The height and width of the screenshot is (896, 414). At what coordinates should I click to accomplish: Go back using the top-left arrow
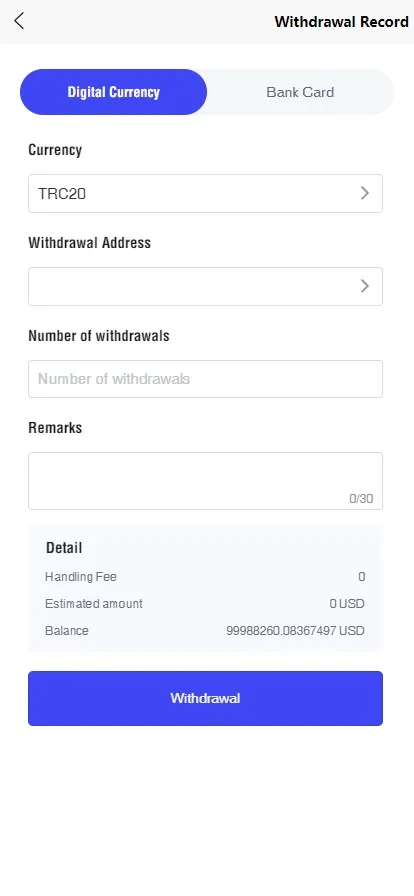coord(19,21)
